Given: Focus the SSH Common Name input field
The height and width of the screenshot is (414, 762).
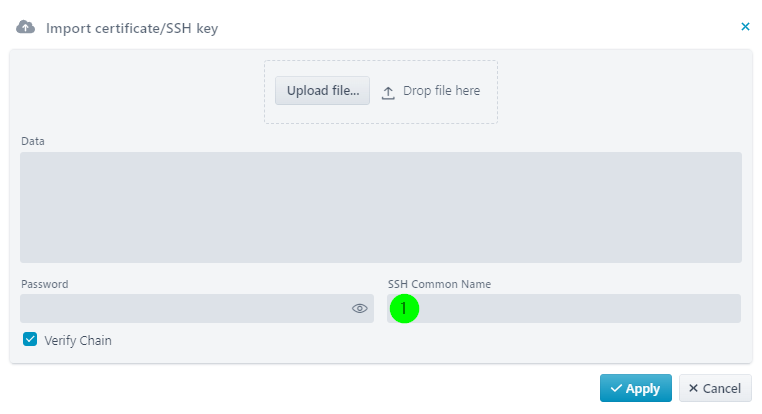Looking at the screenshot, I should pos(564,309).
